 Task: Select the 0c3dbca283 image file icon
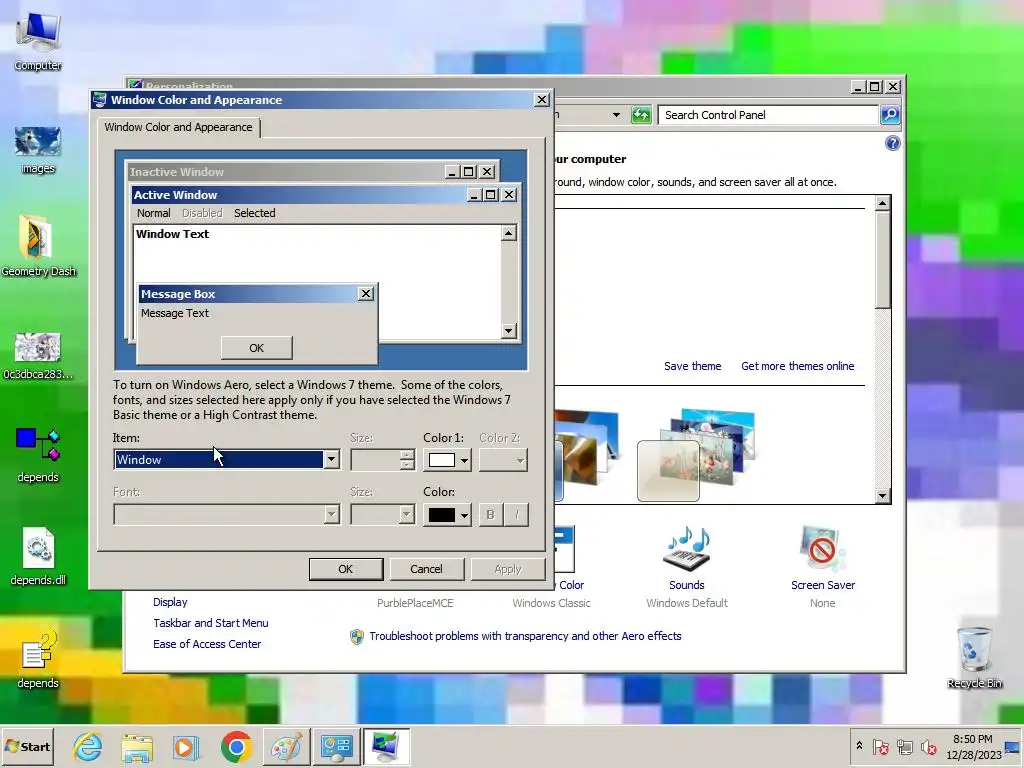pos(38,356)
